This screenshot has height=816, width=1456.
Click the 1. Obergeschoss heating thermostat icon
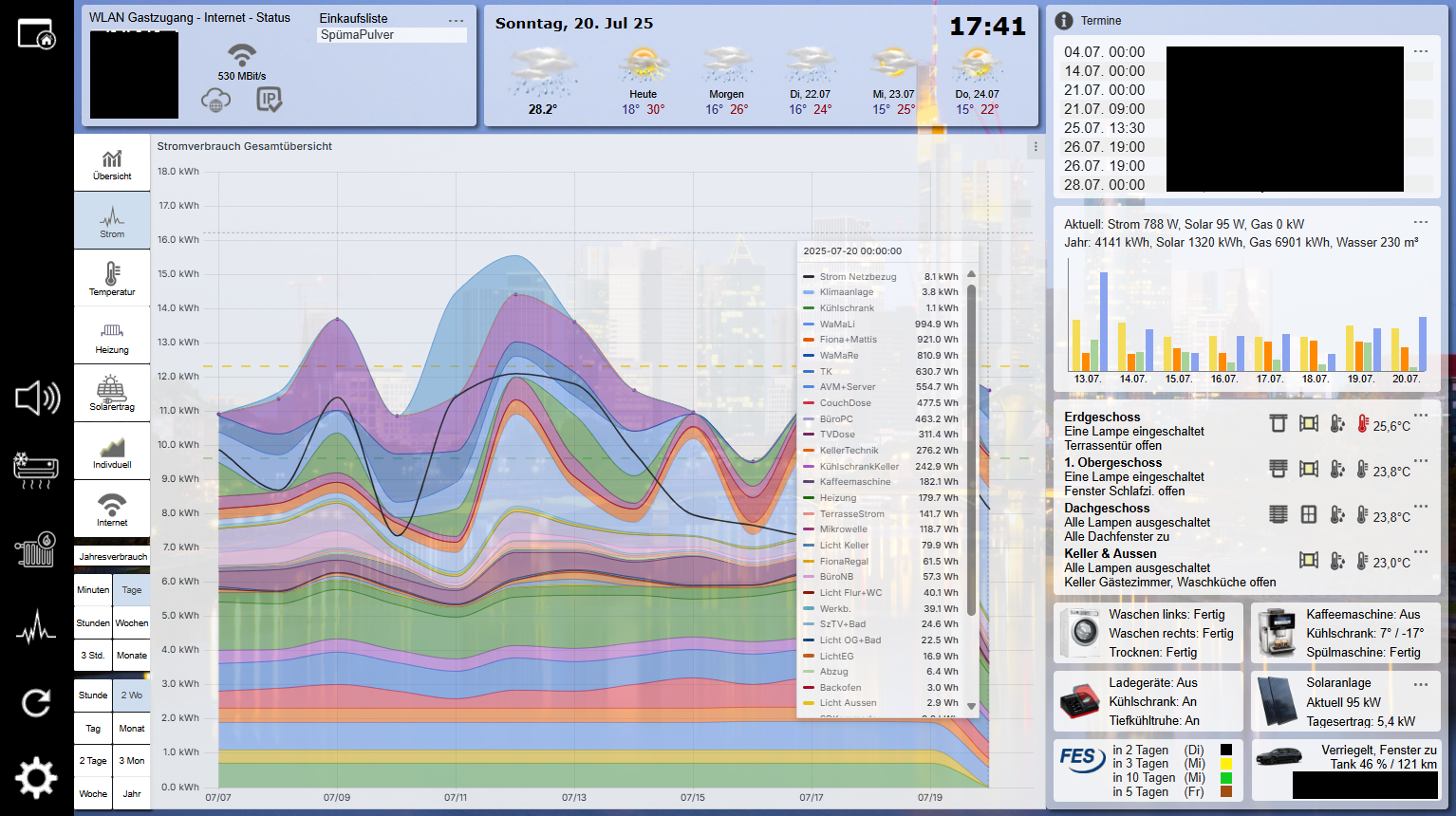pyautogui.click(x=1337, y=469)
